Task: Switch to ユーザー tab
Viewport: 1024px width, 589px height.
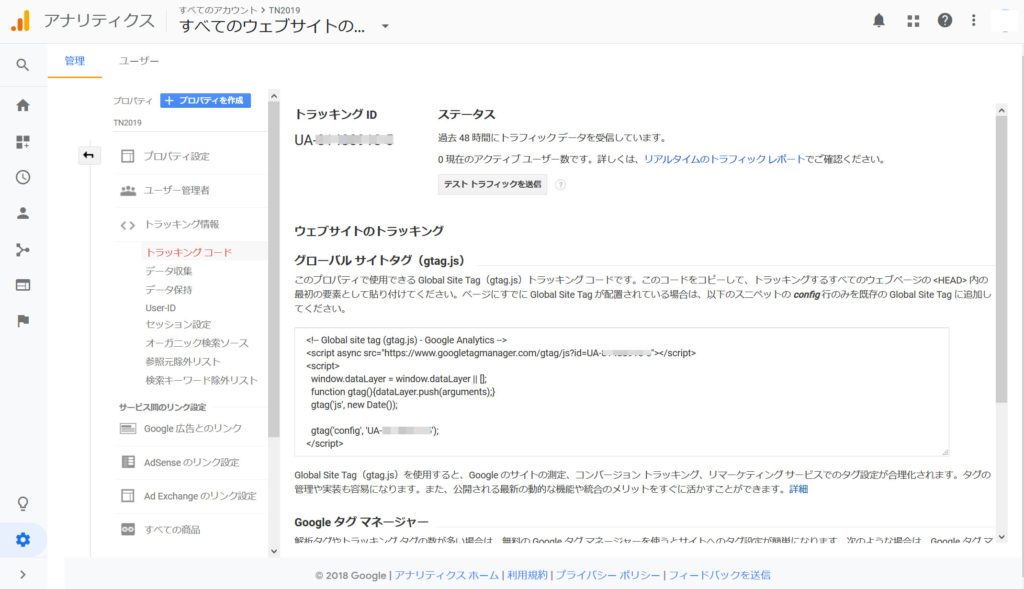Action: click(138, 61)
